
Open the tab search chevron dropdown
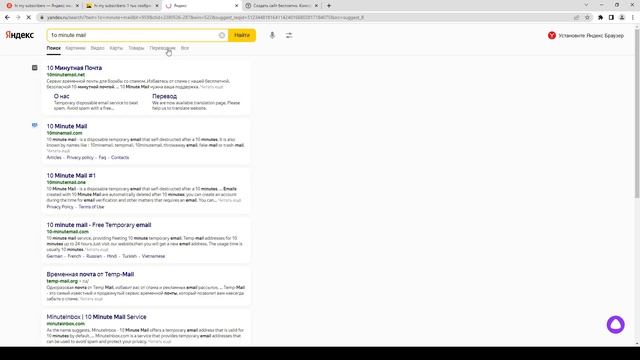click(x=586, y=5)
